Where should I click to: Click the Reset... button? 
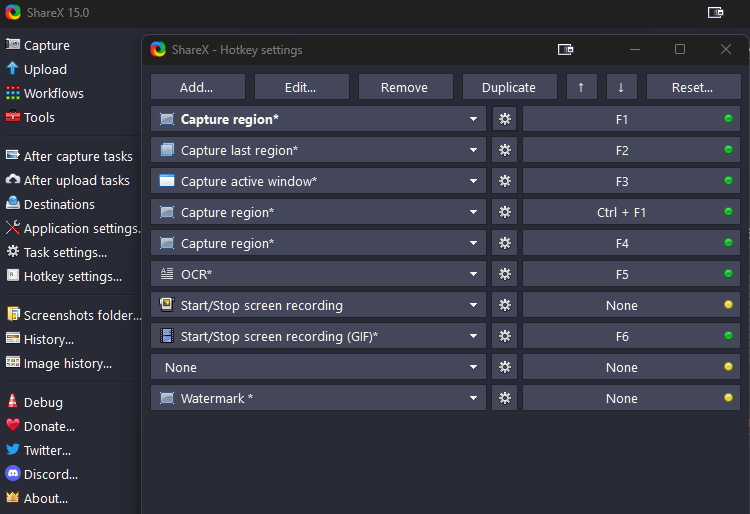[x=693, y=87]
